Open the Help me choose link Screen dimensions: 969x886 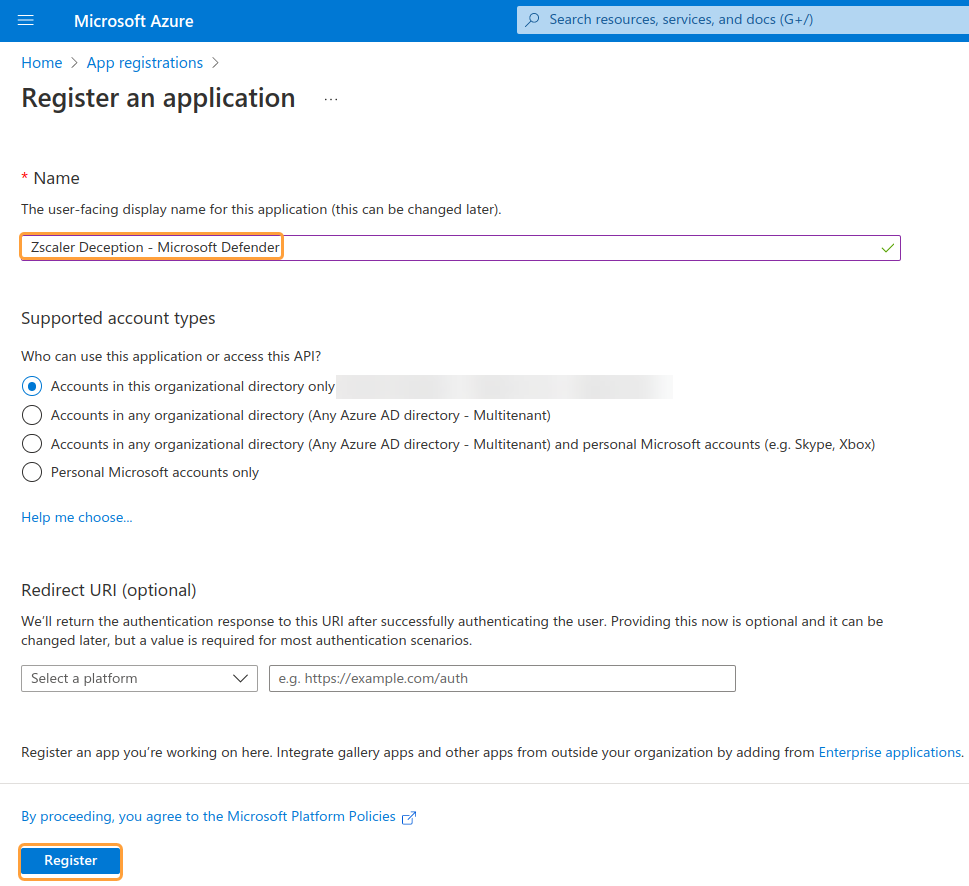point(76,517)
